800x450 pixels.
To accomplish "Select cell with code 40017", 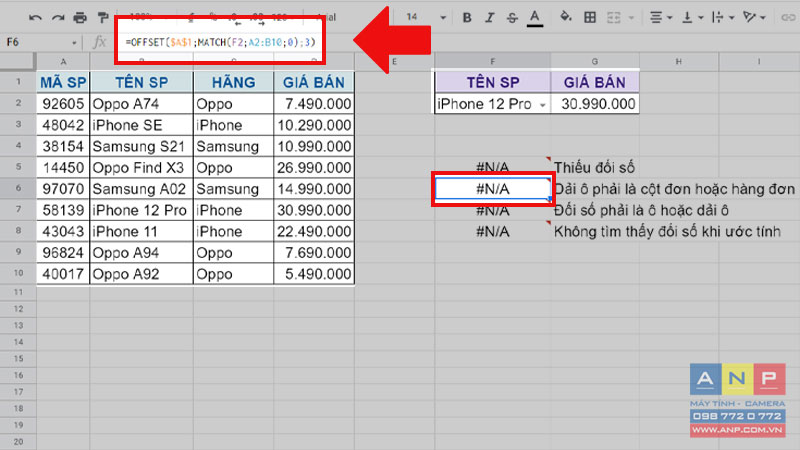I will click(x=63, y=274).
